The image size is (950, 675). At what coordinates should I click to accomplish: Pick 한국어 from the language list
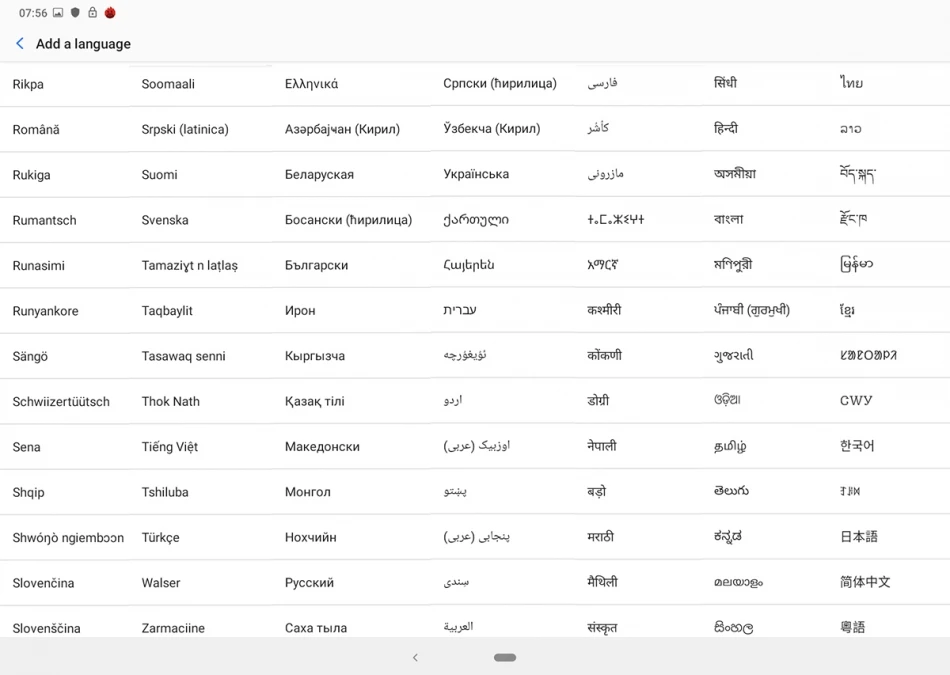(857, 446)
